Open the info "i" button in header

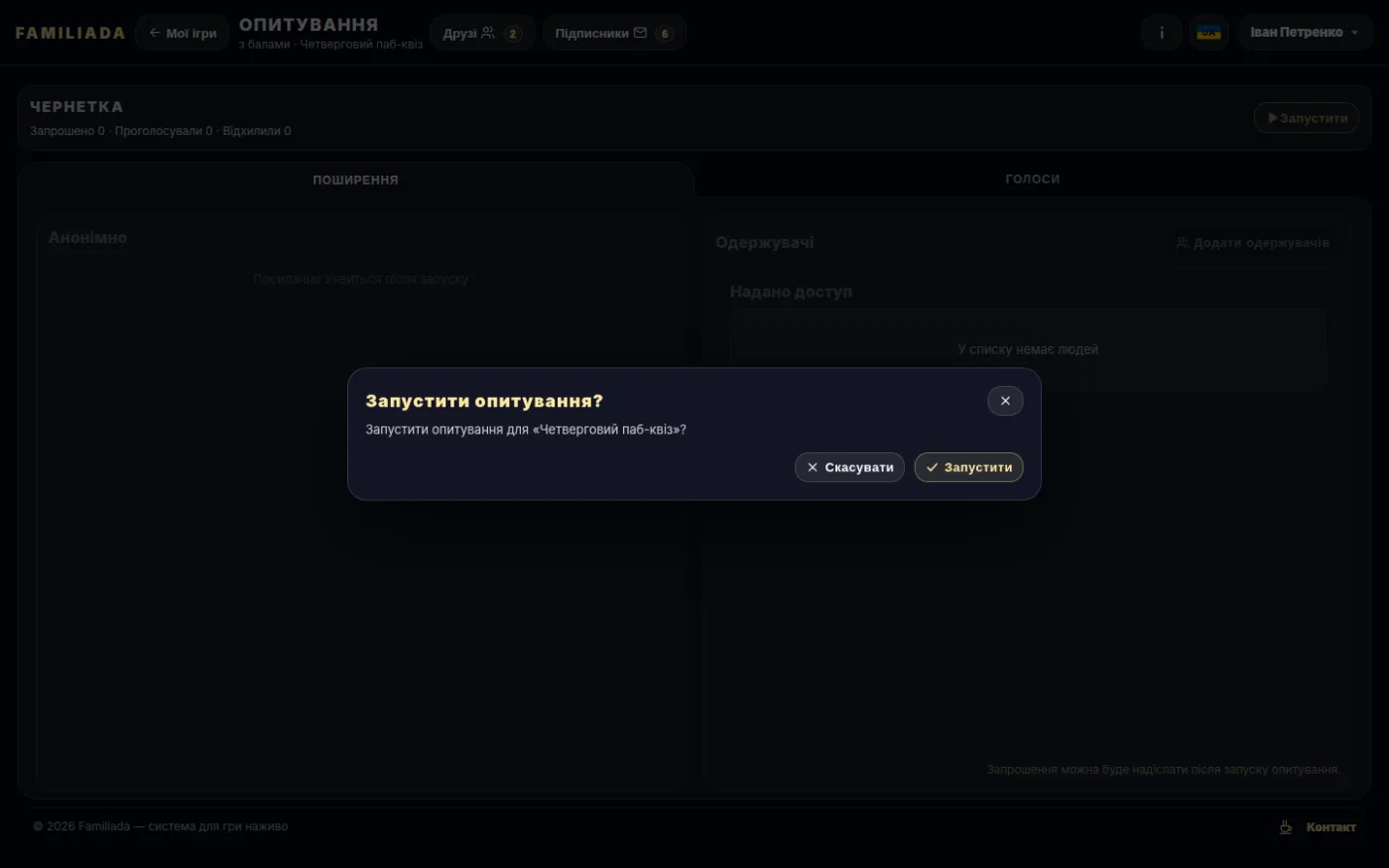pyautogui.click(x=1162, y=33)
